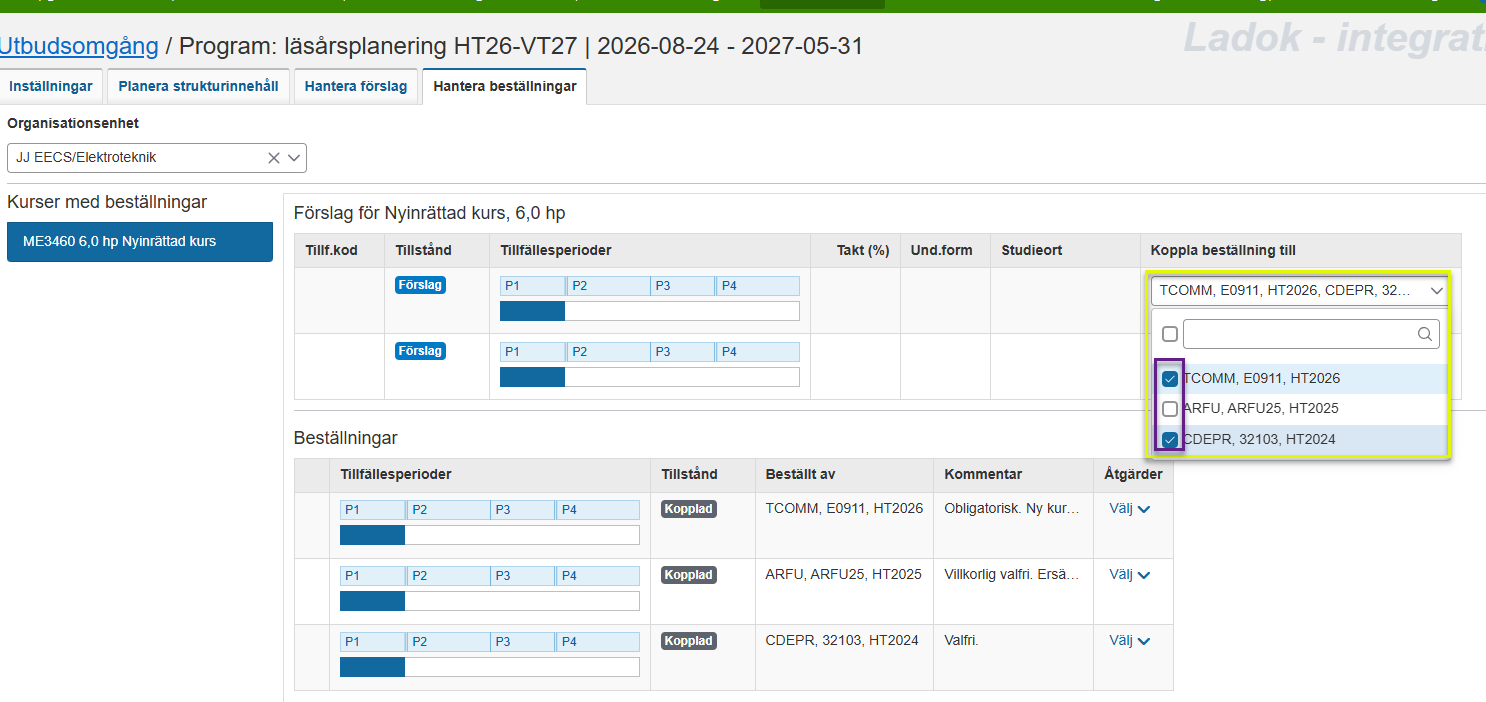Viewport: 1486px width, 702px height.
Task: Open Planera strukturinnehåll tab
Action: coord(198,87)
